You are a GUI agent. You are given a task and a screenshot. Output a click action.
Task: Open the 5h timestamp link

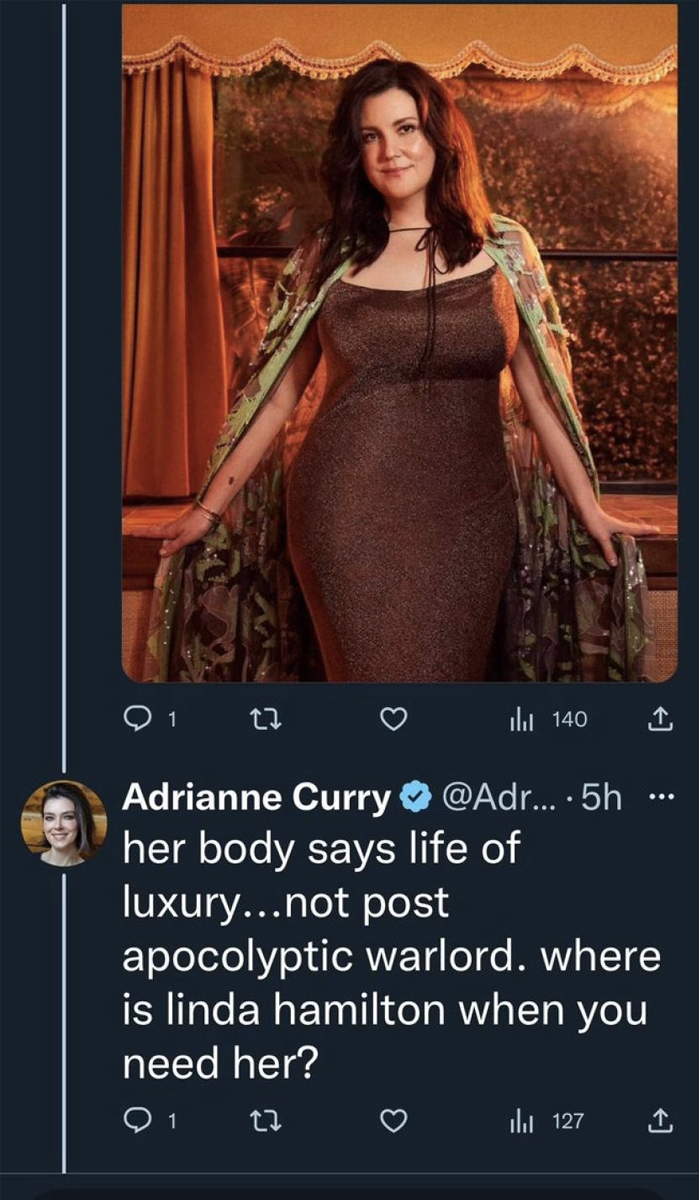(600, 798)
